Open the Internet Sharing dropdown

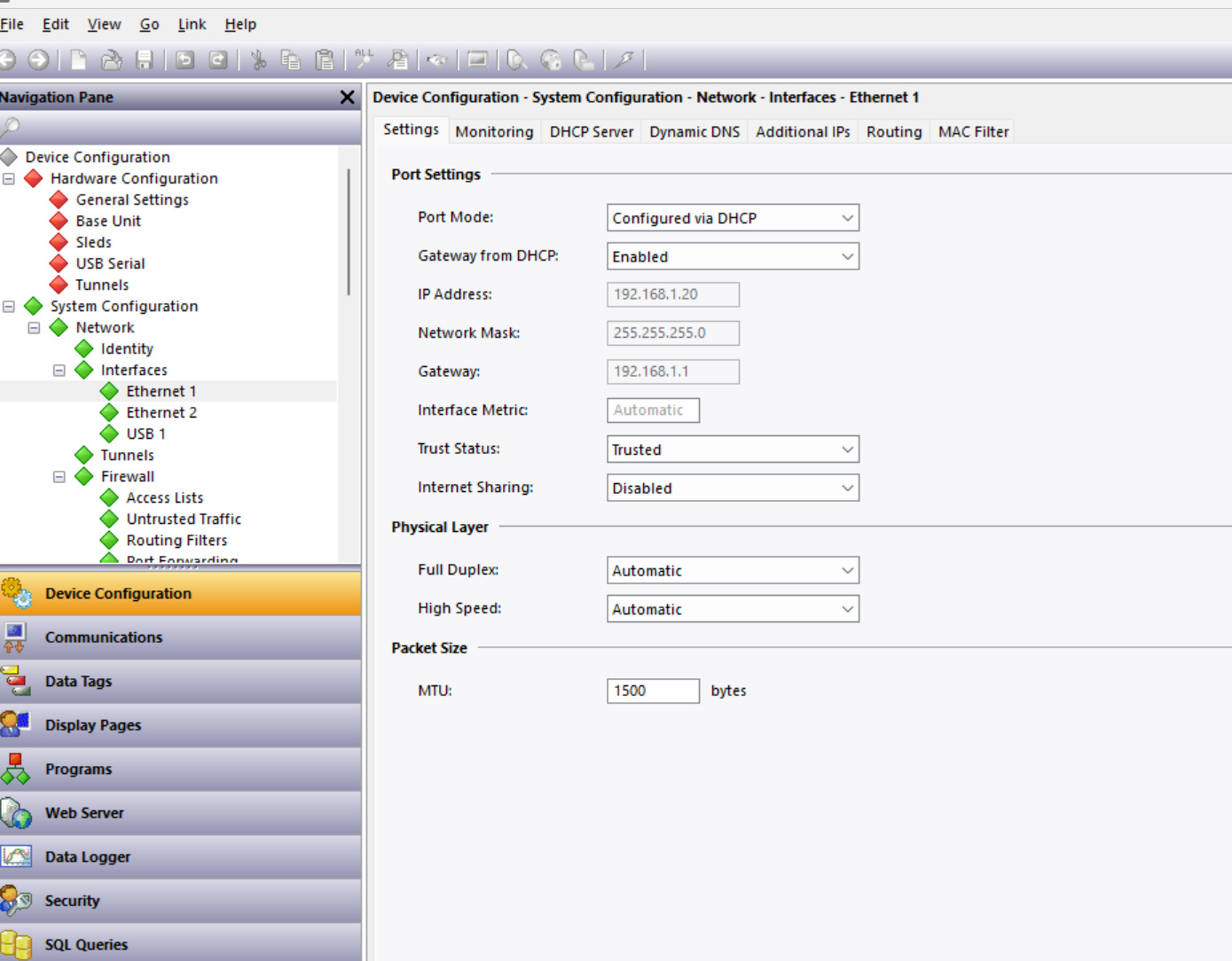(x=733, y=488)
